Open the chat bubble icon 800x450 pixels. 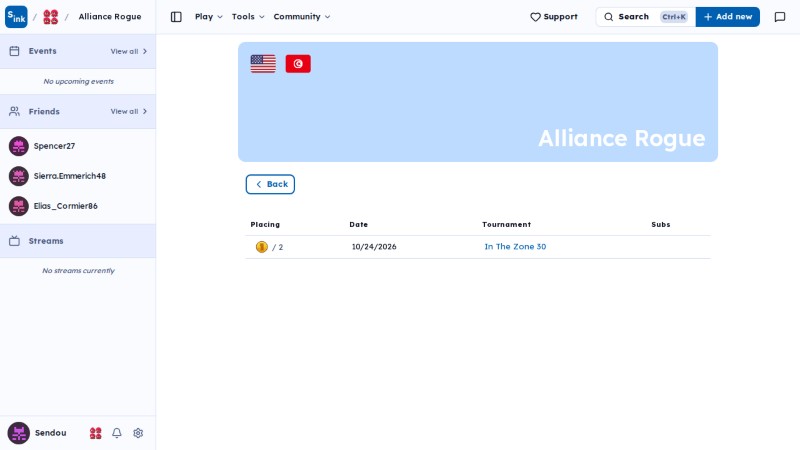780,17
